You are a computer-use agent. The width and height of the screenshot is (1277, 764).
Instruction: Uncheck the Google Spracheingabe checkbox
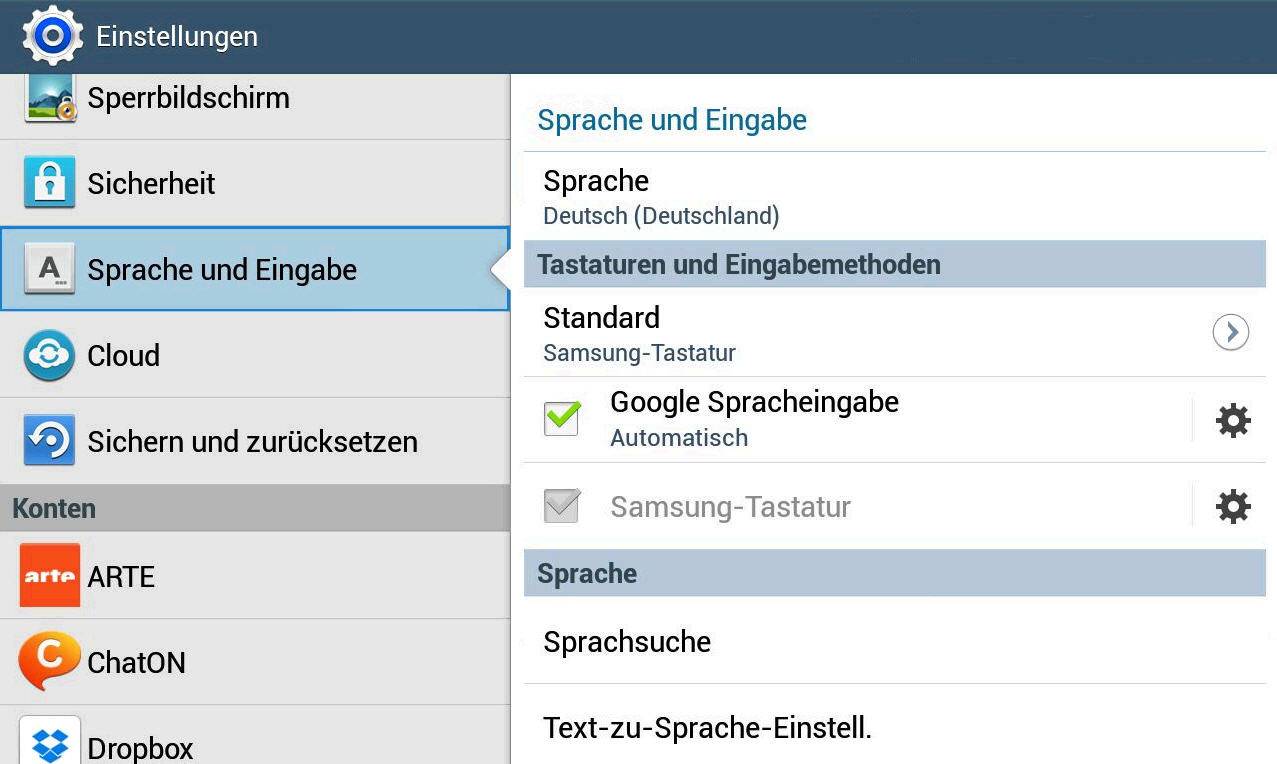click(x=562, y=417)
